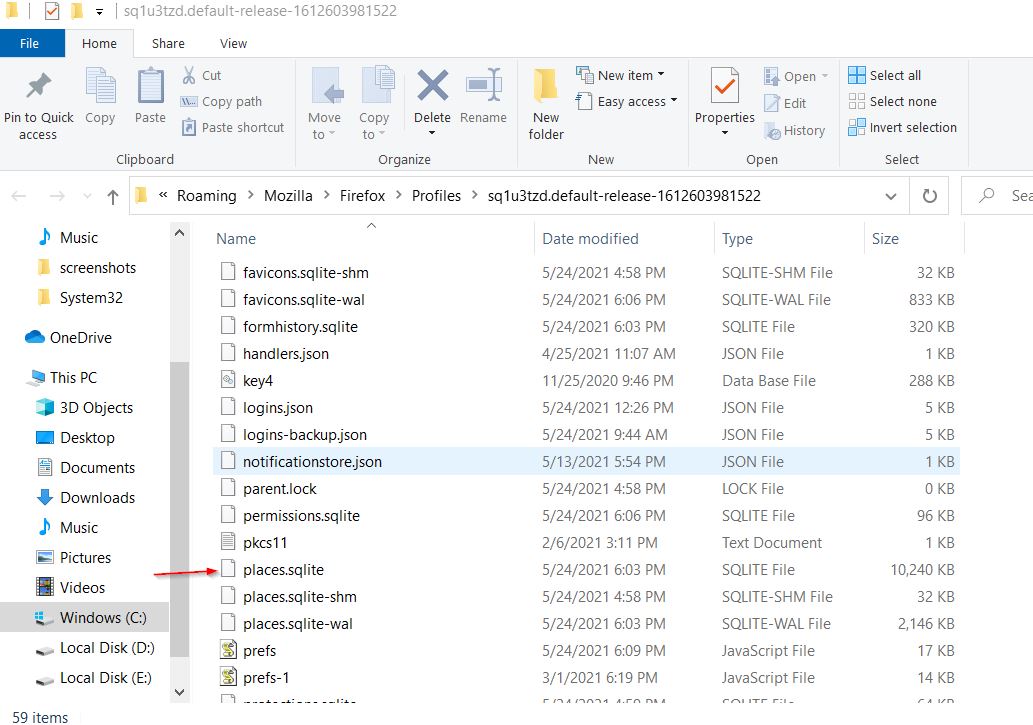This screenshot has height=725, width=1033.
Task: Open recent locations dropdown arrow
Action: [x=87, y=196]
